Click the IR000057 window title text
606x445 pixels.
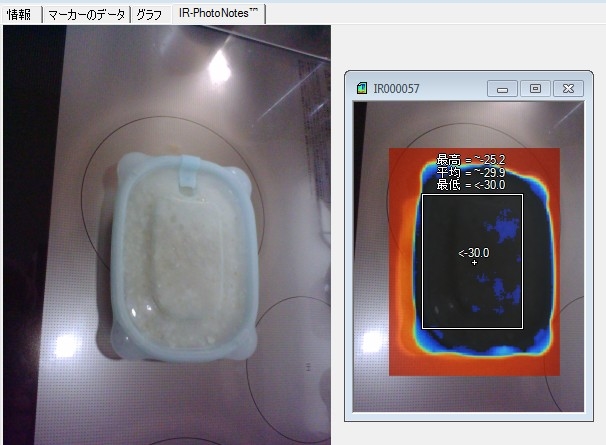pos(396,89)
